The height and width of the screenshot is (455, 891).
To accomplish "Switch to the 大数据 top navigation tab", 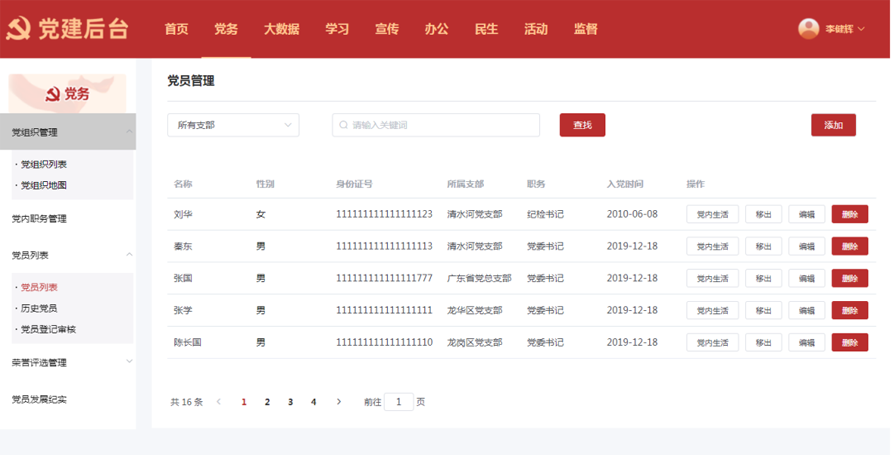I will coord(281,29).
